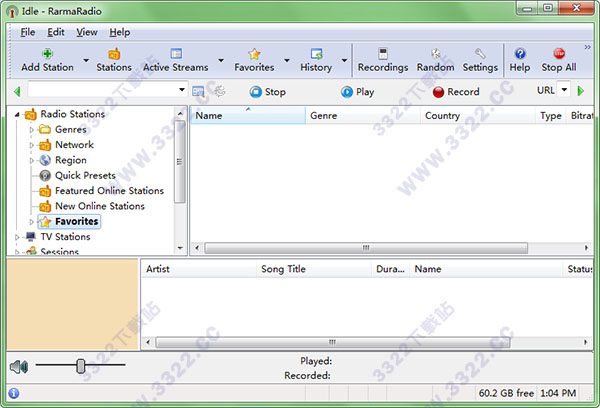This screenshot has height=408, width=600.
Task: Click the Help toolbar icon
Action: [520, 54]
